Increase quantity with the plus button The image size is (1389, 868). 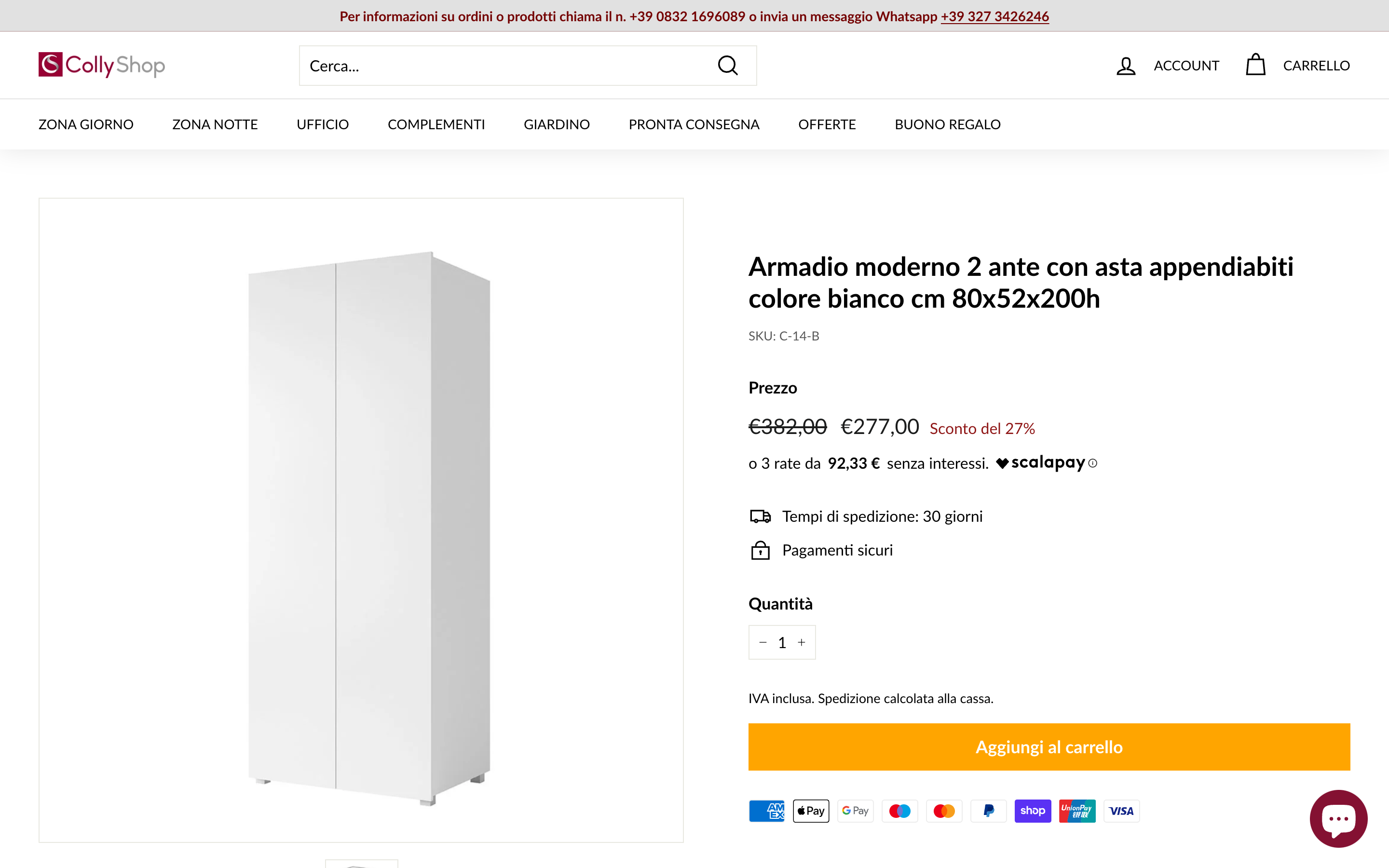point(802,642)
